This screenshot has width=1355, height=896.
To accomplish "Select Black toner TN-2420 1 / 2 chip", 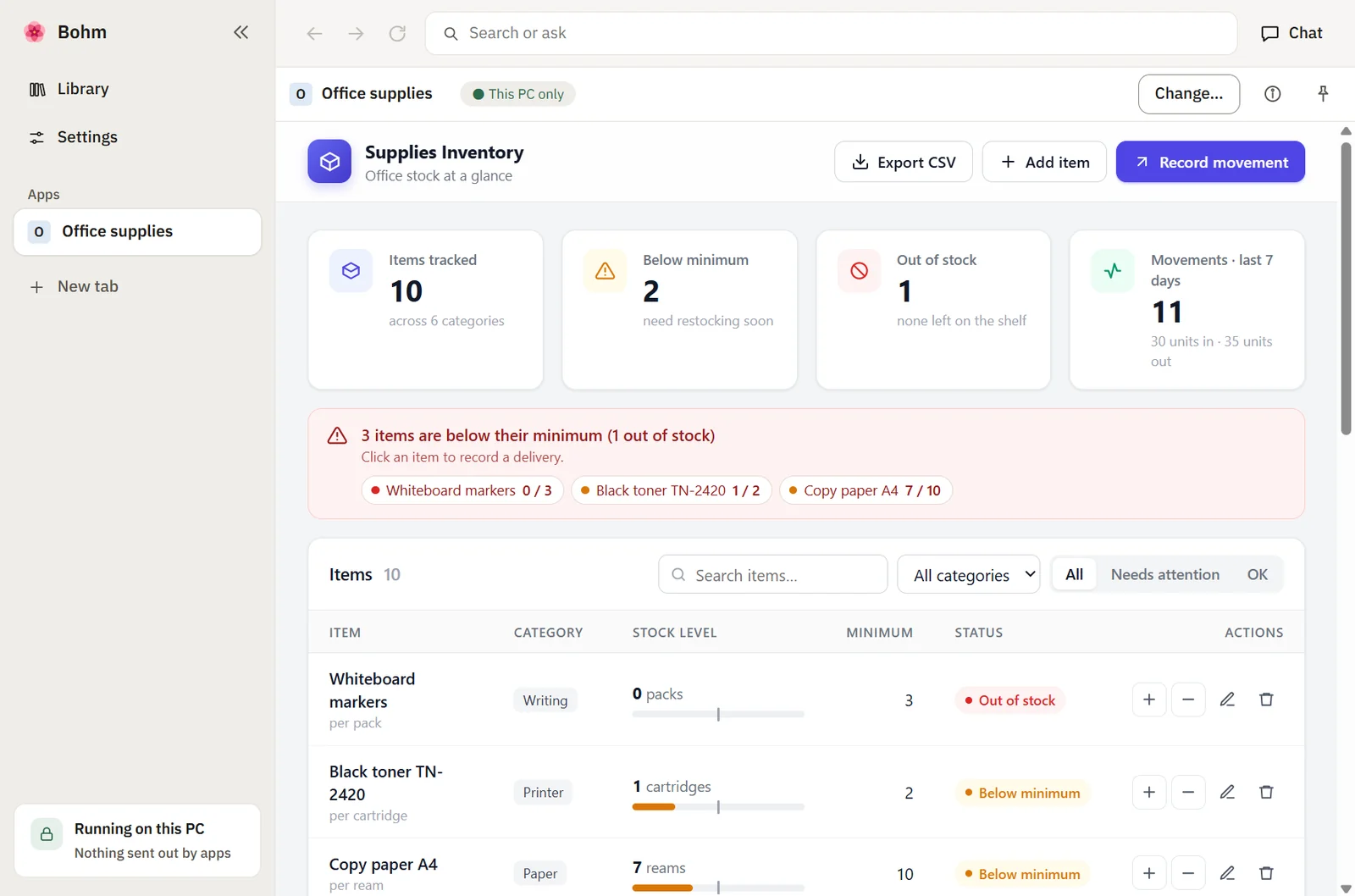I will tap(671, 490).
